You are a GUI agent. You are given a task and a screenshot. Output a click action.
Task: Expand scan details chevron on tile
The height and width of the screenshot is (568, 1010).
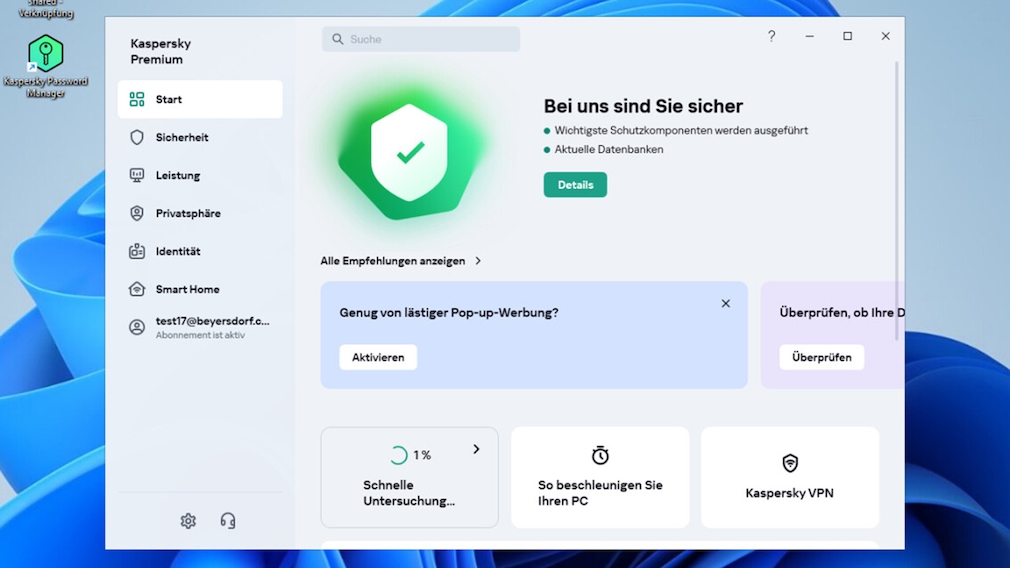(x=476, y=449)
